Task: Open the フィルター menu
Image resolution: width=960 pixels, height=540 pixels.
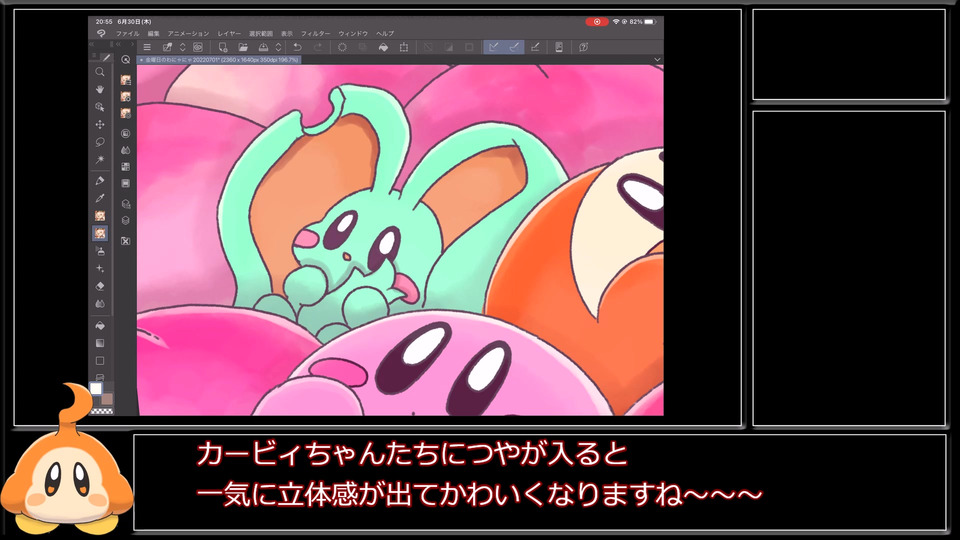Action: click(315, 34)
